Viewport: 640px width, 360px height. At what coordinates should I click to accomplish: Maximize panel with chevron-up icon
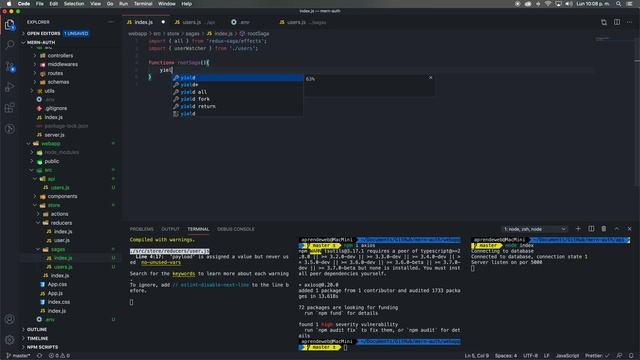point(617,229)
